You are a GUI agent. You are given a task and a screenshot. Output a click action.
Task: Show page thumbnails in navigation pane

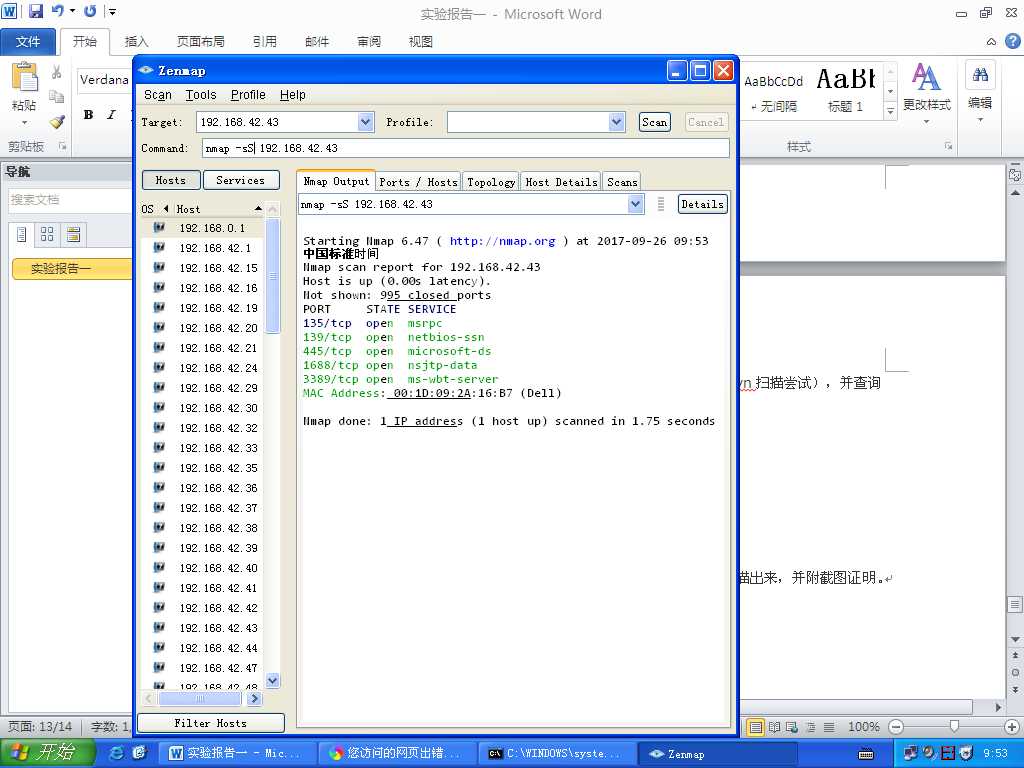point(47,234)
